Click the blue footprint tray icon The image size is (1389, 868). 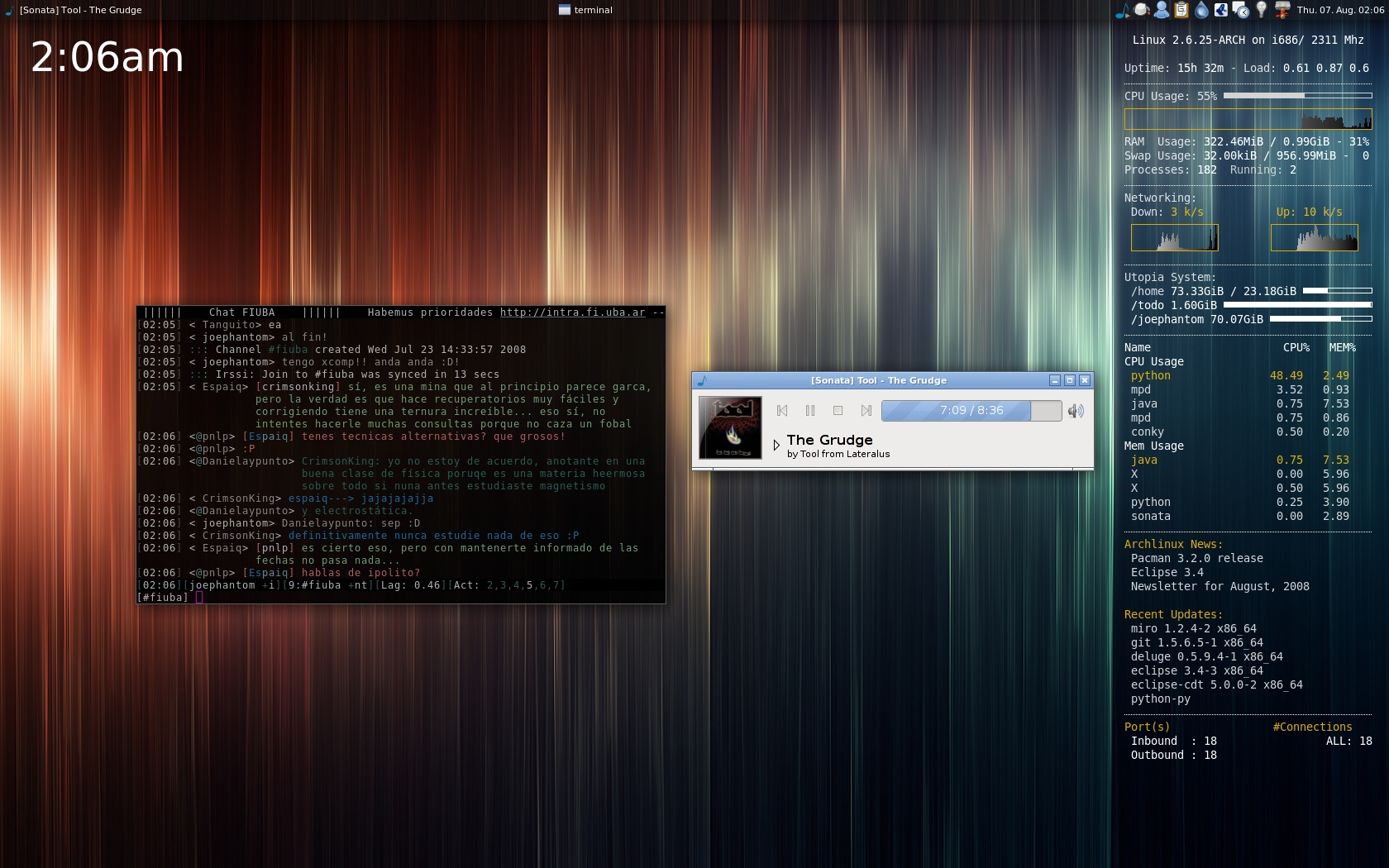[1221, 10]
